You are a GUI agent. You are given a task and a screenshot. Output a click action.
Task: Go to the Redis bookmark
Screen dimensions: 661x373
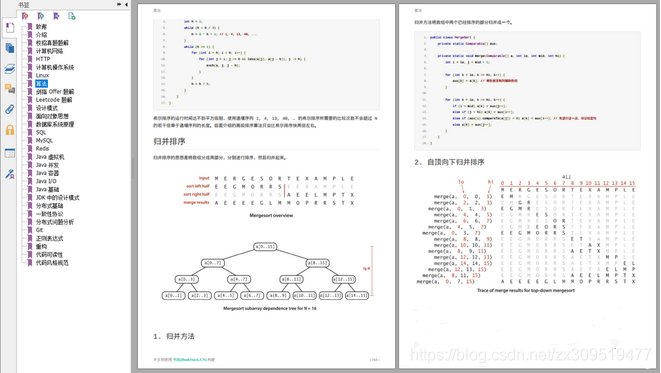[42, 149]
